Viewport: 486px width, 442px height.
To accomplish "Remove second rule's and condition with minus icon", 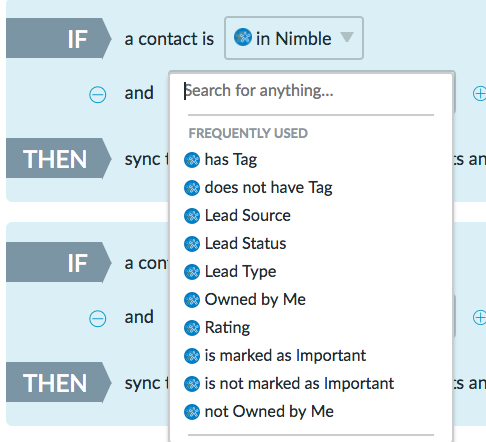I will point(98,318).
